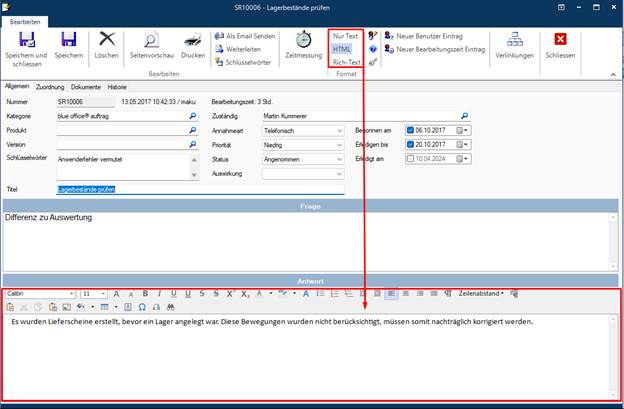
Task: Click the text highlight color pen
Action: click(283, 294)
